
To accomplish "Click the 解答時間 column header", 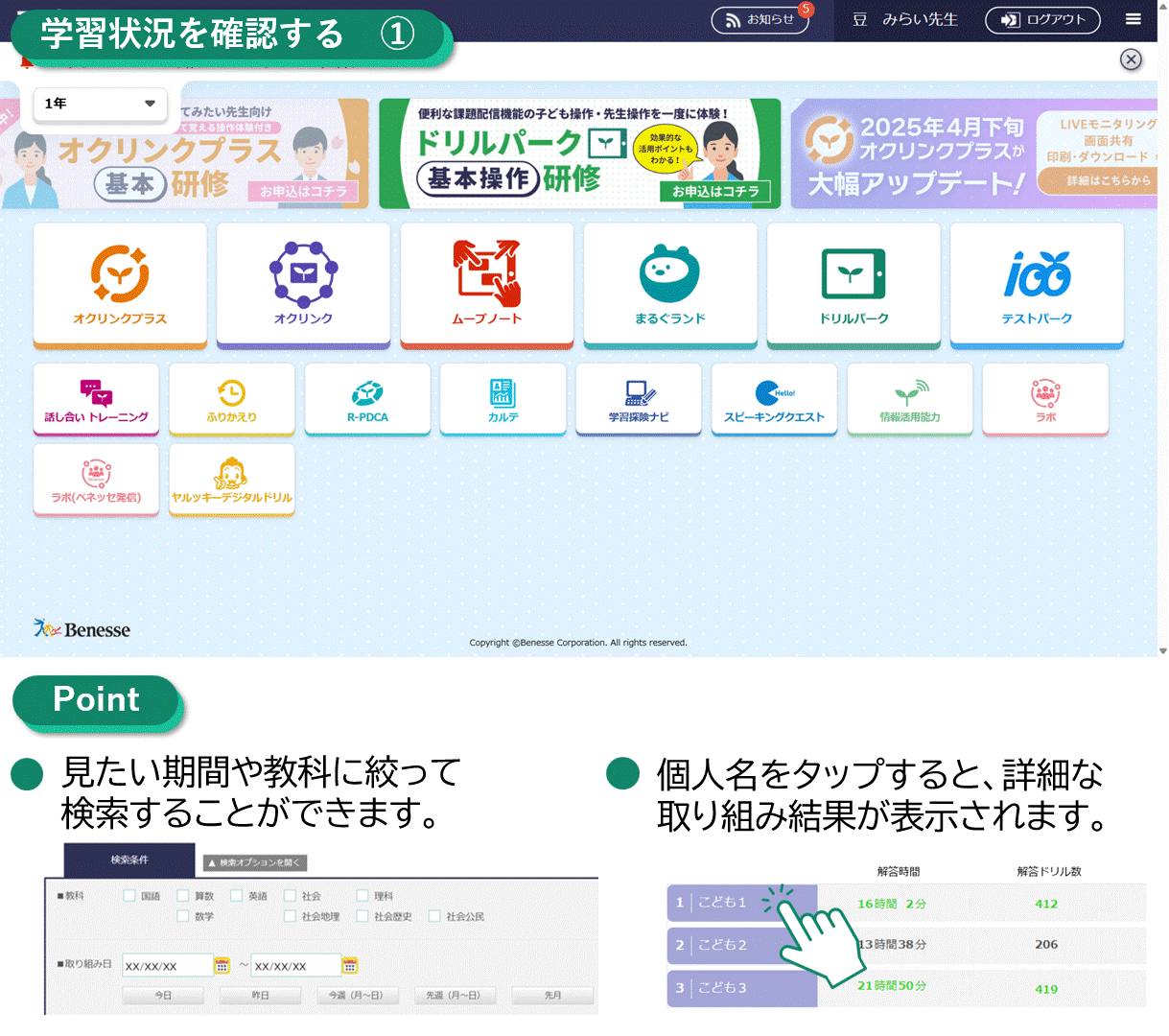I will tap(899, 871).
